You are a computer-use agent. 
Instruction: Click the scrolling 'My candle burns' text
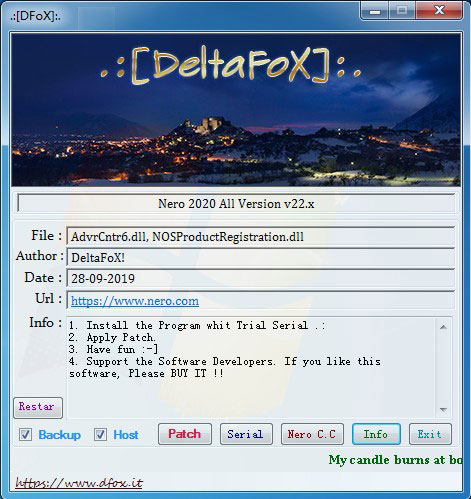[395, 460]
